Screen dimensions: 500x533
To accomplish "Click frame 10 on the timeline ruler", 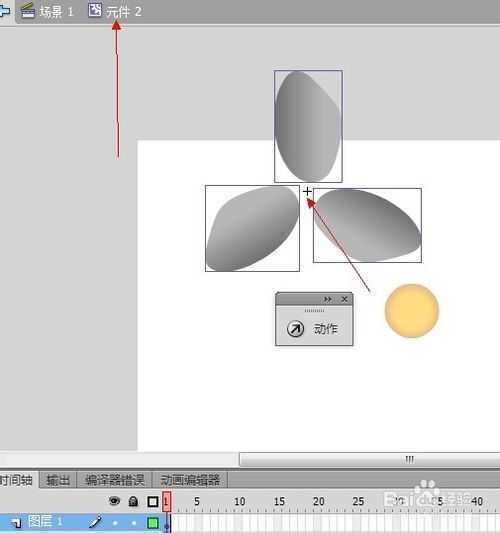I will click(240, 501).
